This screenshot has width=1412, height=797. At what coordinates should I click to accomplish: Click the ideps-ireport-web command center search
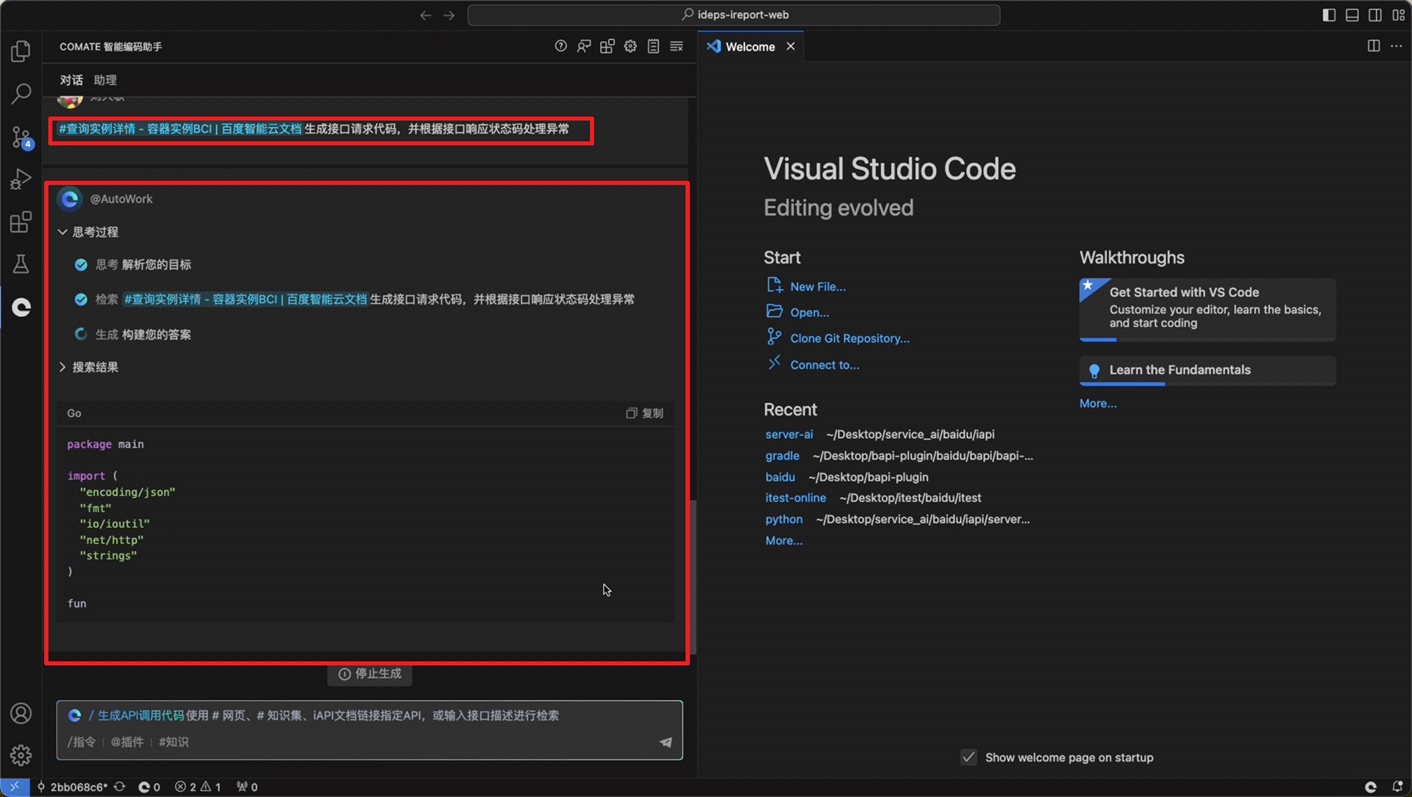(x=734, y=15)
